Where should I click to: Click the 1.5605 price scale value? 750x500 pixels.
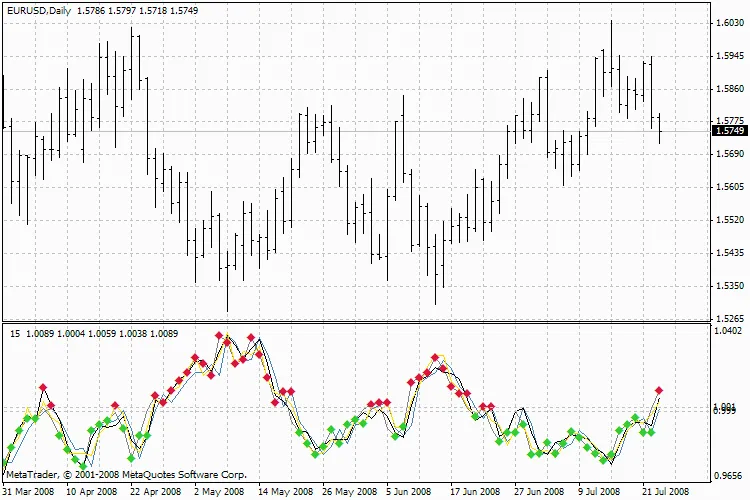click(729, 187)
